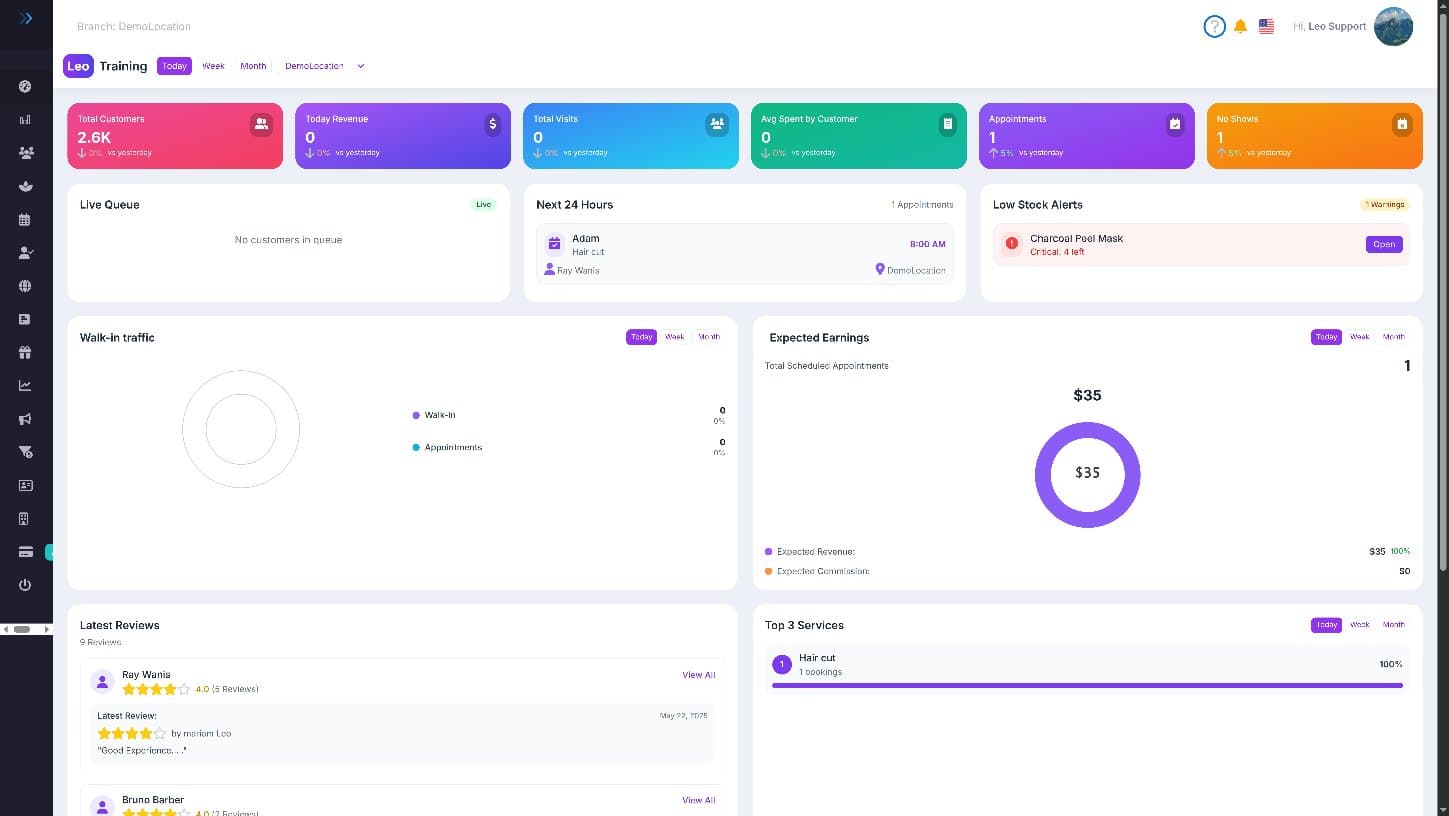
Task: Click the Expected Earnings donut chart
Action: point(1087,474)
